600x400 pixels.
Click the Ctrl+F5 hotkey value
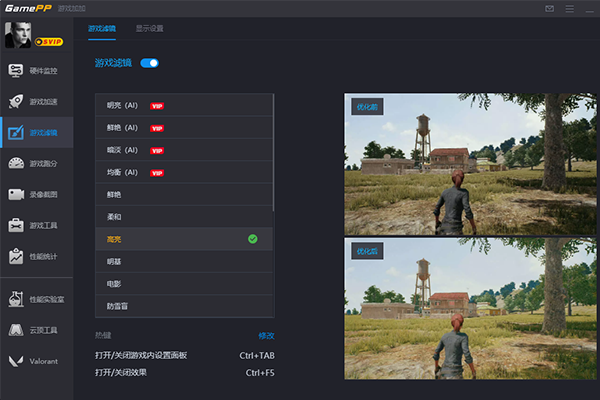(x=260, y=372)
